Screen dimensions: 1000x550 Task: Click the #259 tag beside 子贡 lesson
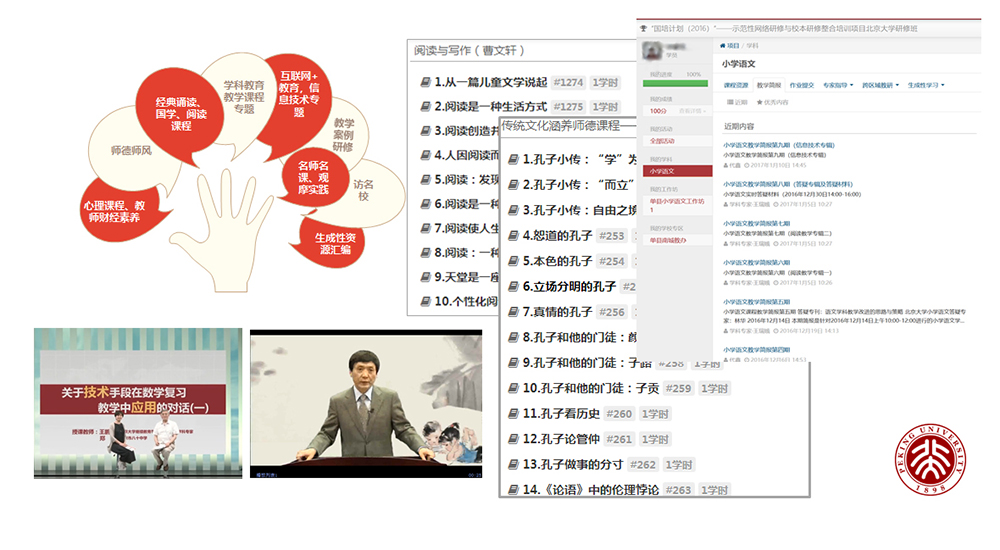679,389
